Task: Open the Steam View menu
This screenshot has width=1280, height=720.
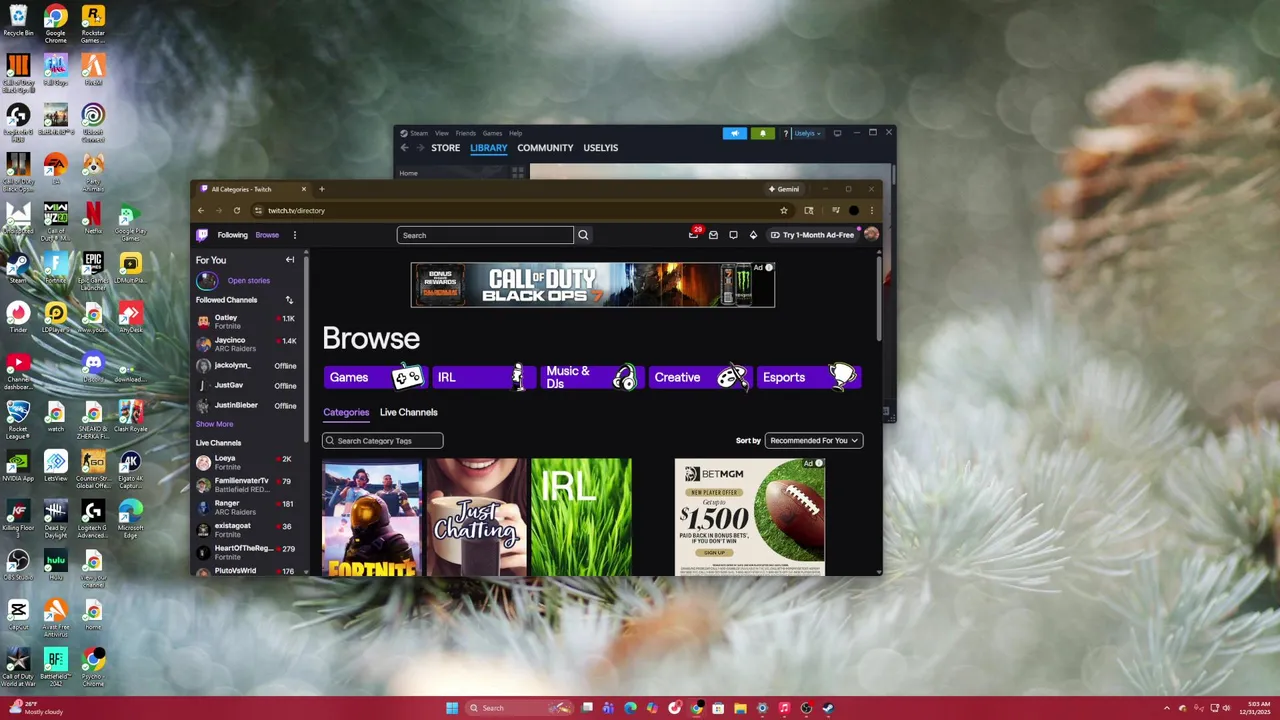Action: click(x=441, y=133)
